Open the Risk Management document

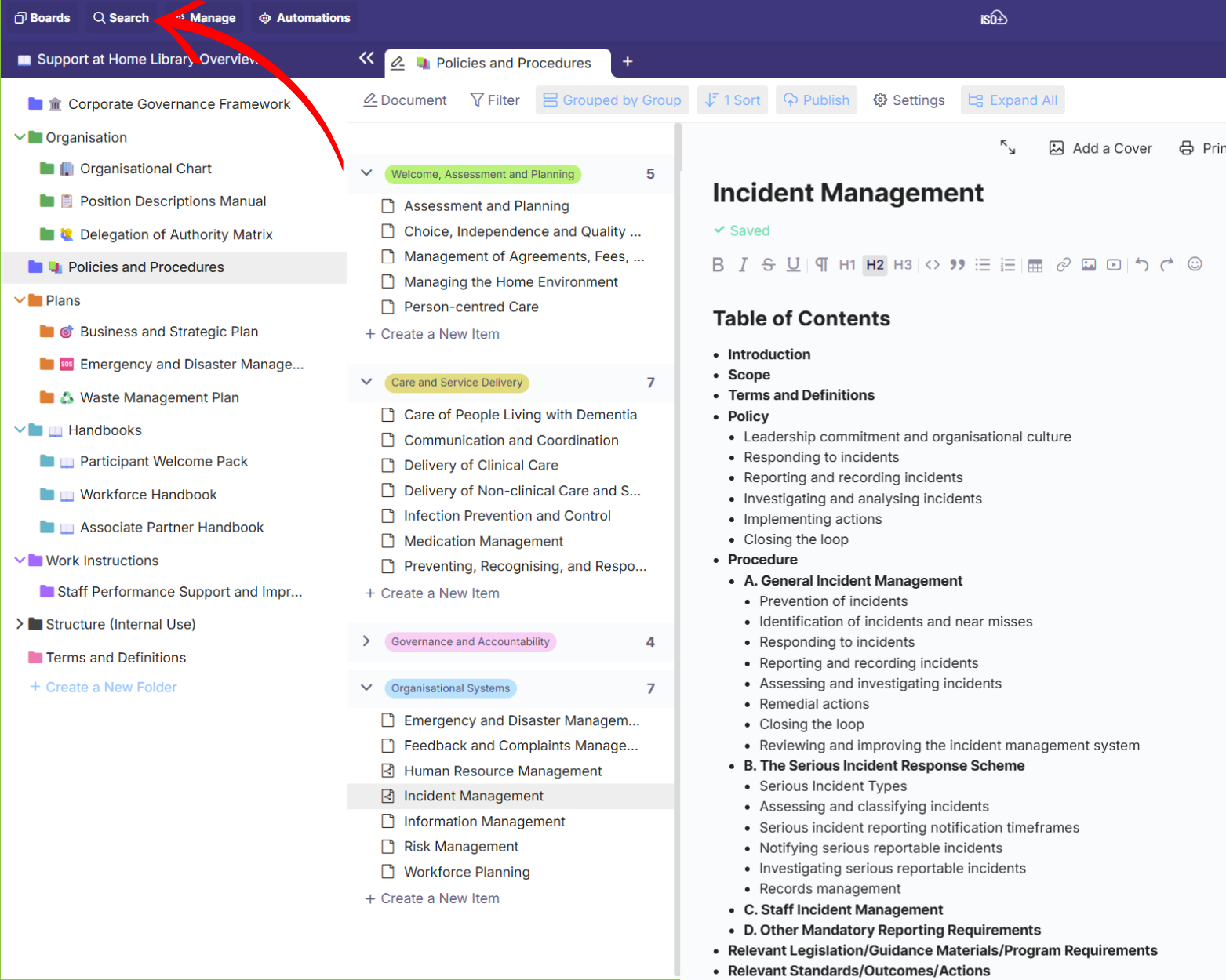coord(460,847)
